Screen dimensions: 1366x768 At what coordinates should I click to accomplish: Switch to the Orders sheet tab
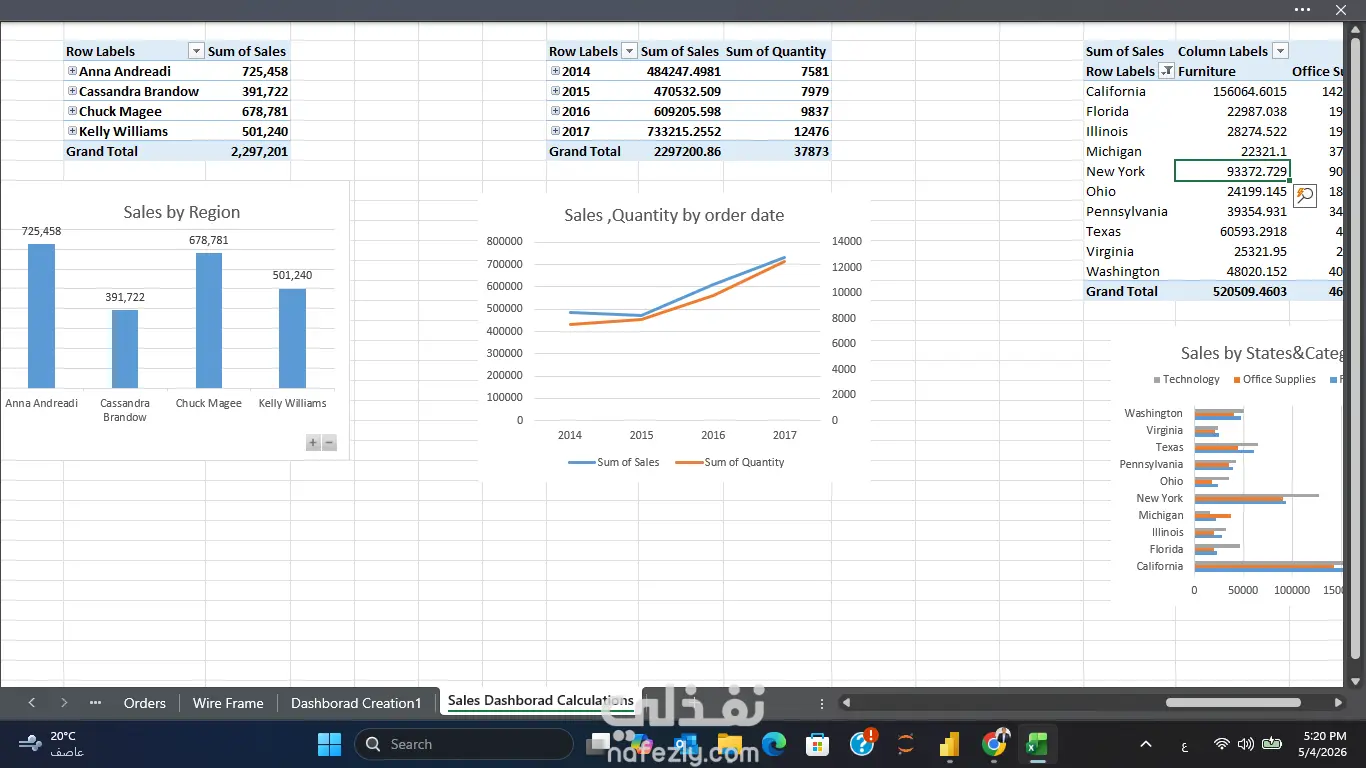(x=145, y=703)
